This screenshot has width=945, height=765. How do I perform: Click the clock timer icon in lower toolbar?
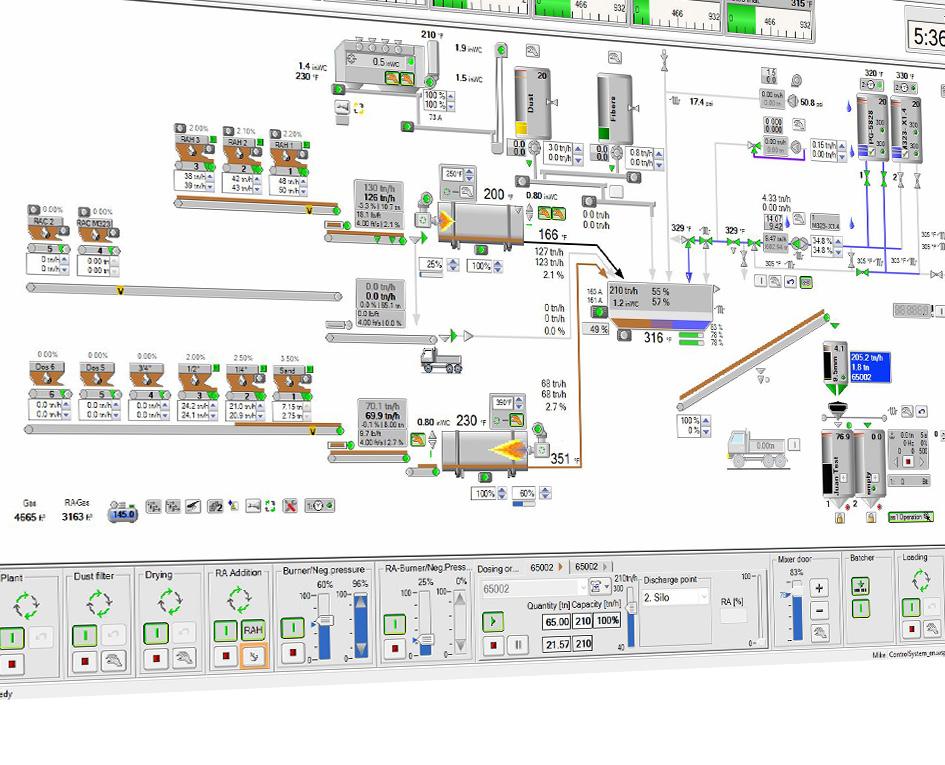coord(319,506)
